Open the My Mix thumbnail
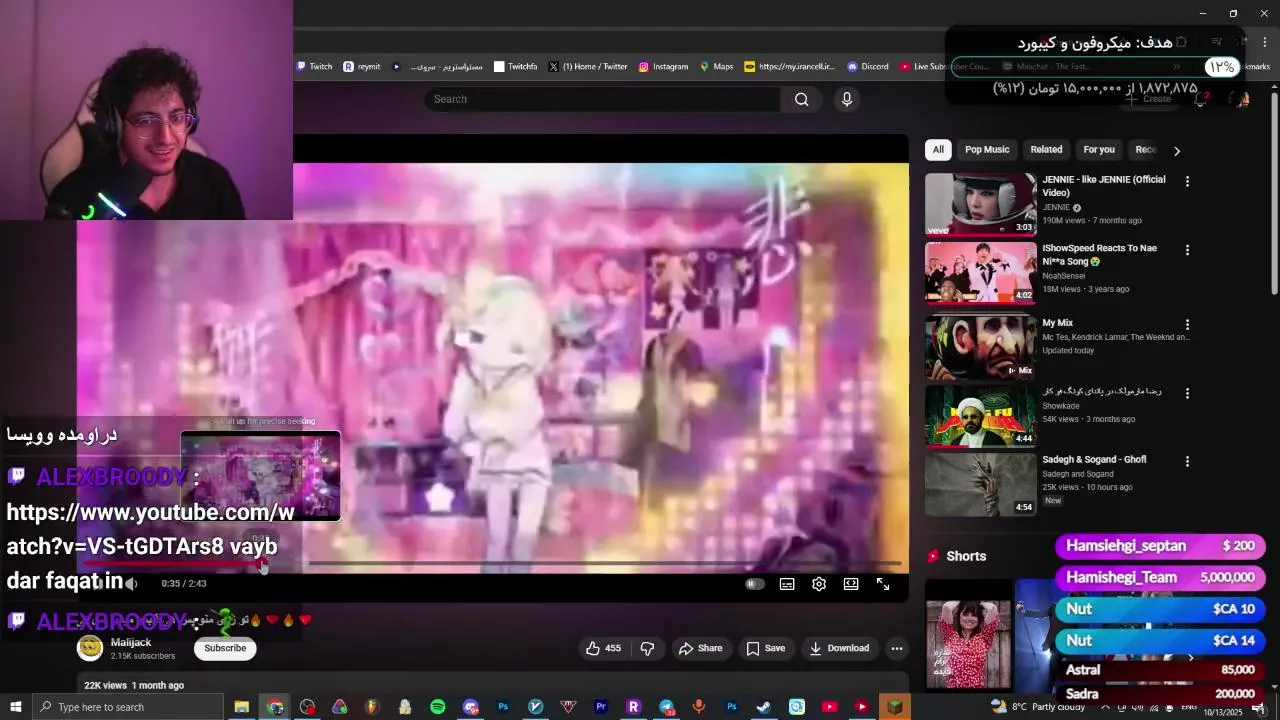1280x720 pixels. click(x=980, y=347)
